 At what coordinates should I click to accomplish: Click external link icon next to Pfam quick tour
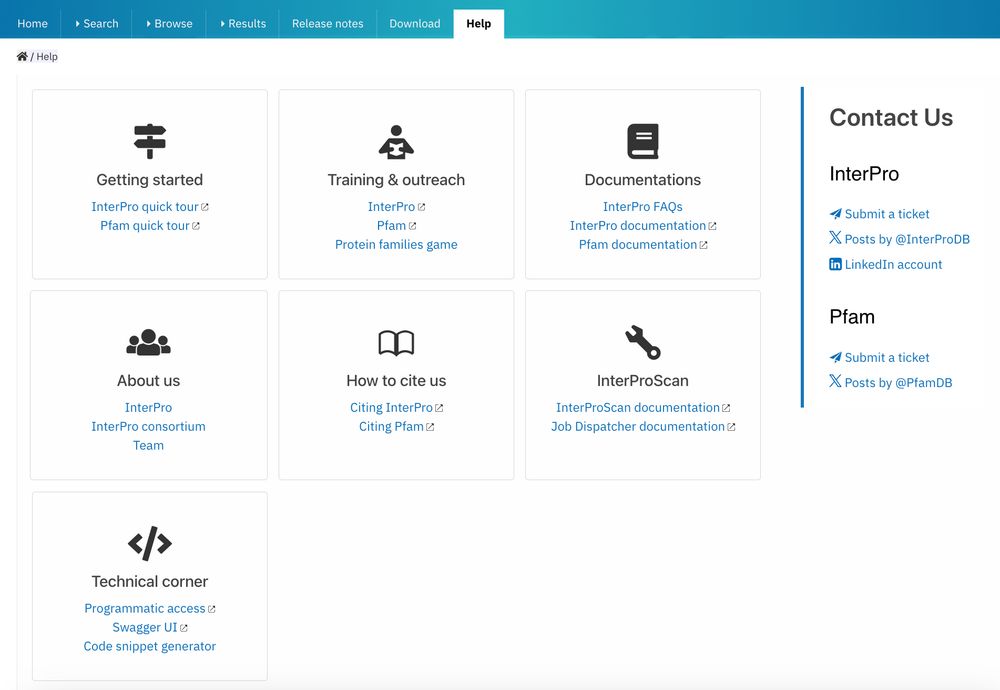click(196, 226)
